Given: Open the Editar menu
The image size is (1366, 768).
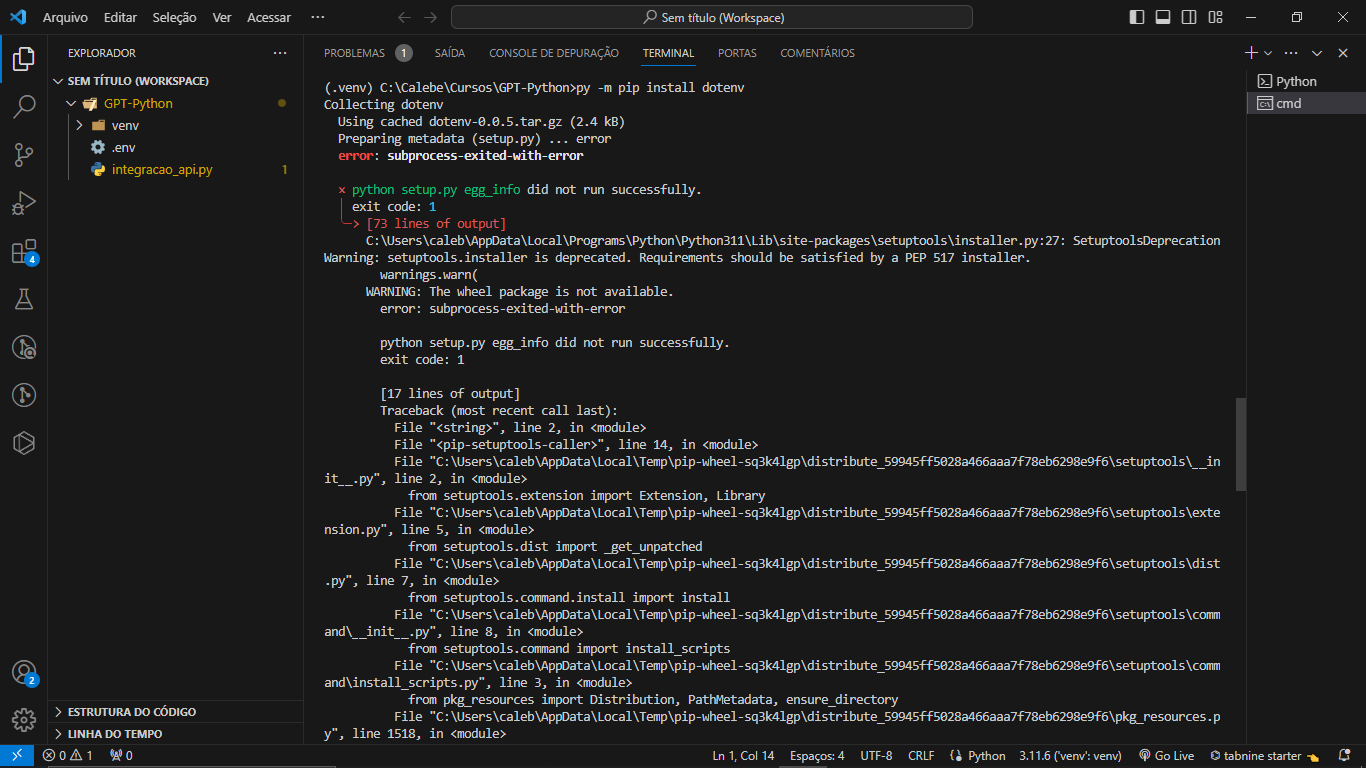Looking at the screenshot, I should coord(120,17).
